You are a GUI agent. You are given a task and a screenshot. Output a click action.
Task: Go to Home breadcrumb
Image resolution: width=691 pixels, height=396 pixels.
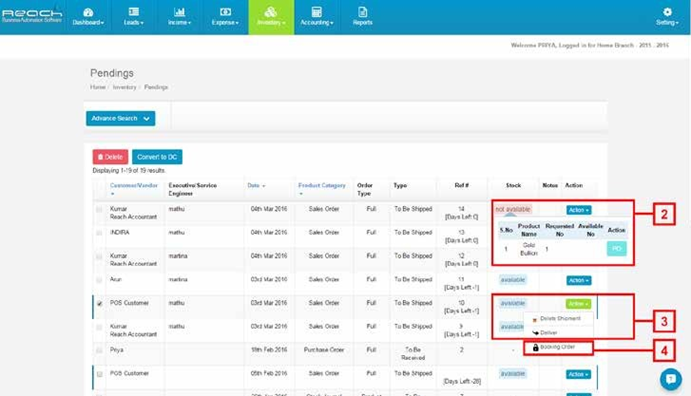[x=97, y=87]
